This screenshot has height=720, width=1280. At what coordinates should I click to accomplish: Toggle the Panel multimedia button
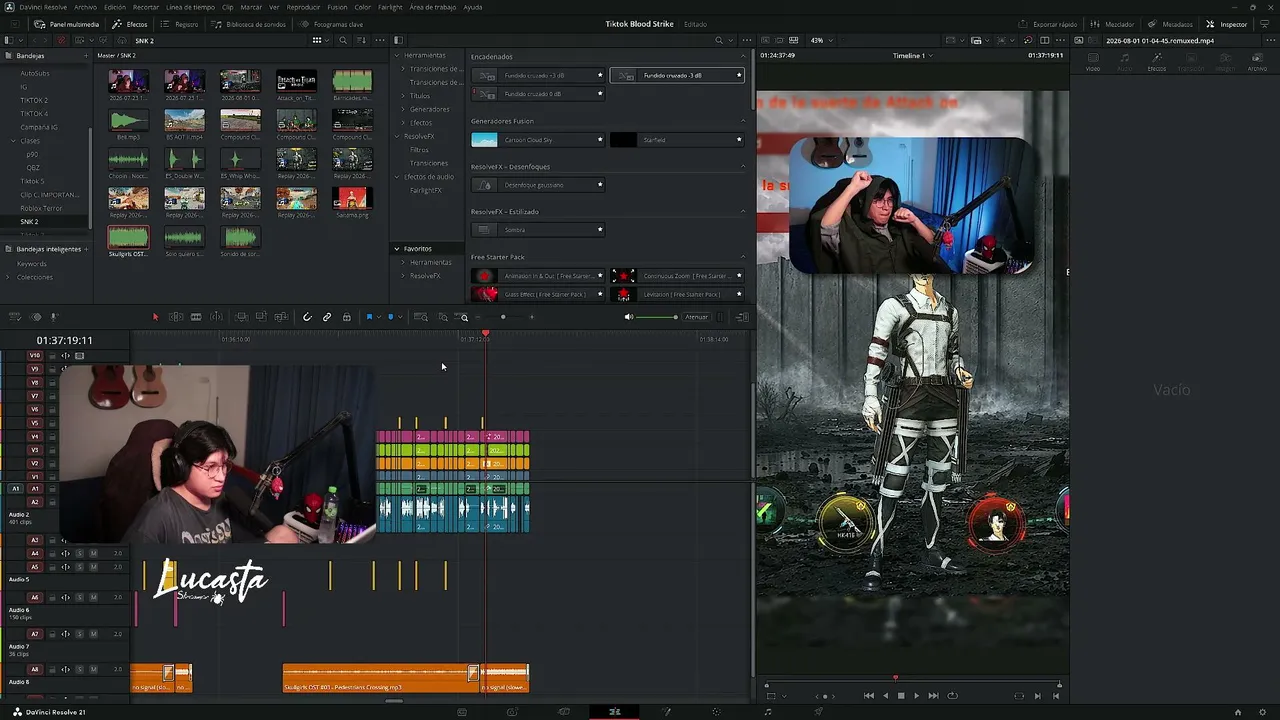point(67,24)
